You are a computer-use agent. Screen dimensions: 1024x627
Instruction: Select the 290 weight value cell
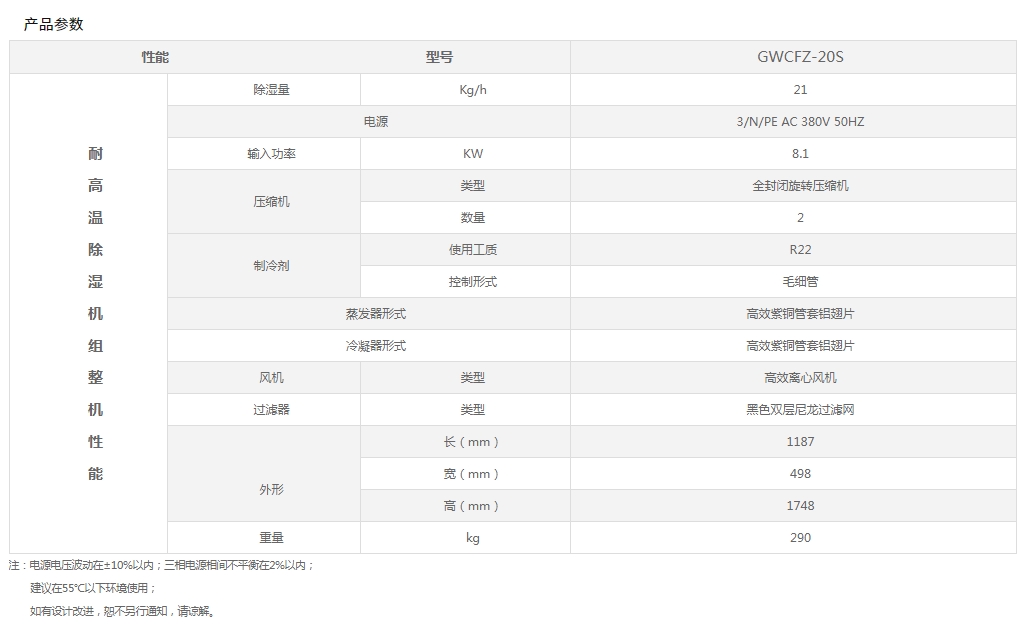click(x=800, y=538)
